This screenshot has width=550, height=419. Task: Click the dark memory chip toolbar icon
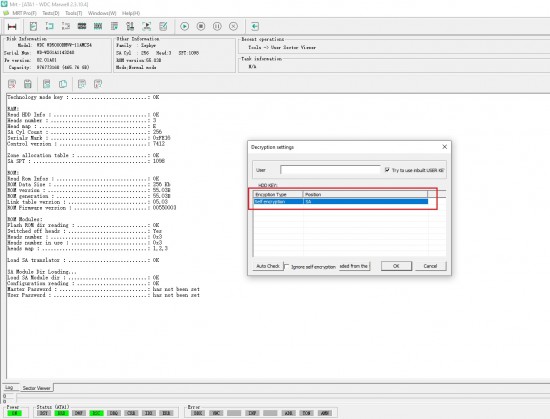[x=82, y=26]
